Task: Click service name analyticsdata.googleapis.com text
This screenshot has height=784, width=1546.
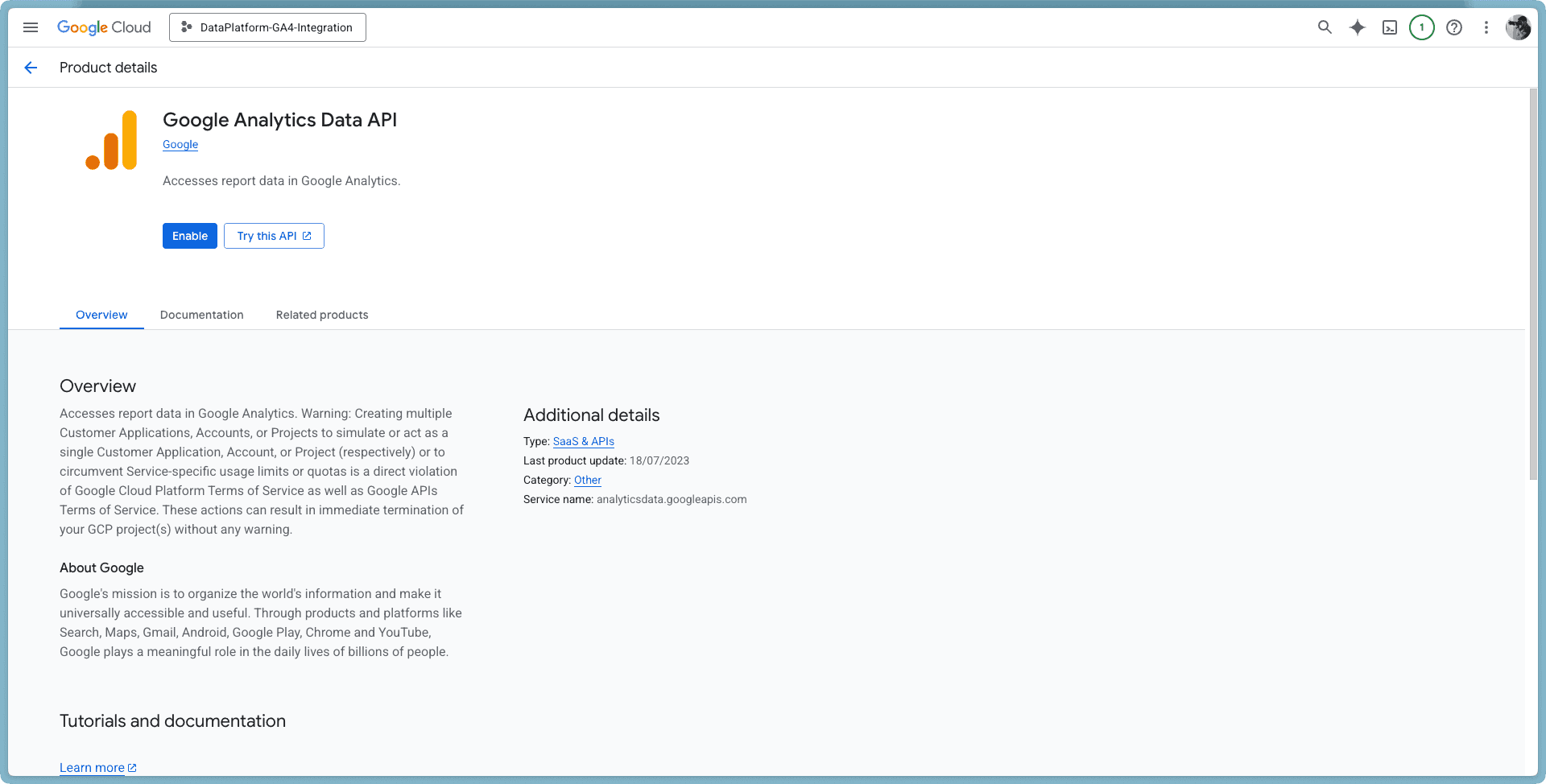Action: coord(672,499)
